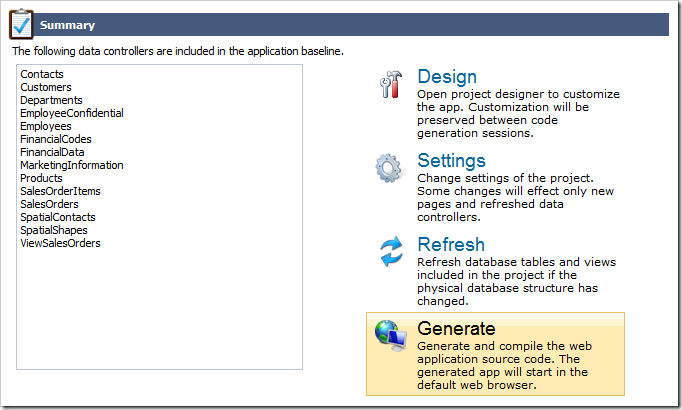Click the Summary clipboard checkmark icon
682x410 pixels.
coord(21,24)
